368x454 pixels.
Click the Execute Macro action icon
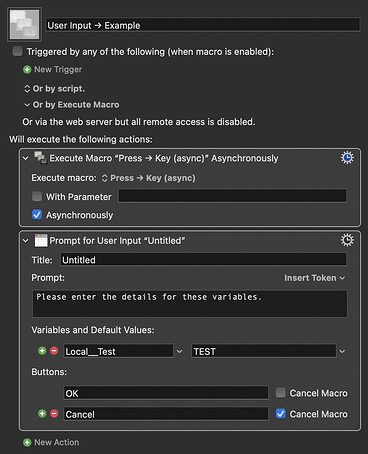coord(41,158)
